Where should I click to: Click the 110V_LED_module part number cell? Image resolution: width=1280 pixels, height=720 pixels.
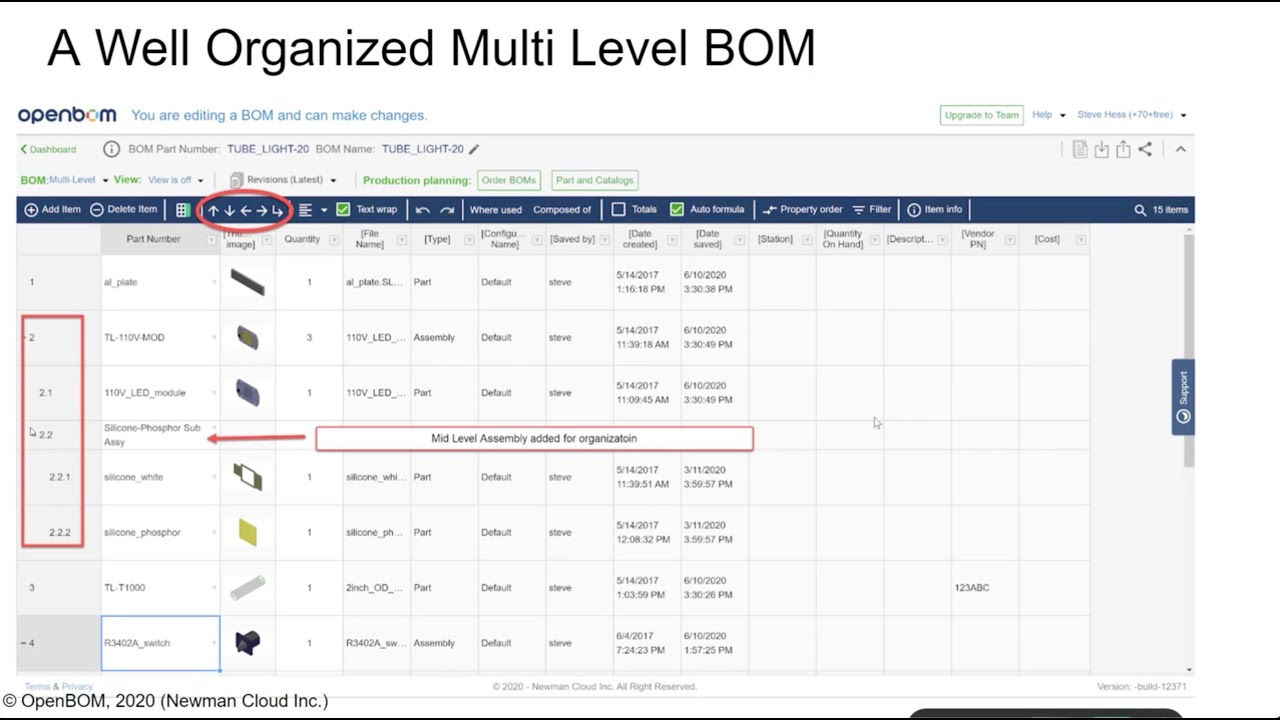pos(160,393)
